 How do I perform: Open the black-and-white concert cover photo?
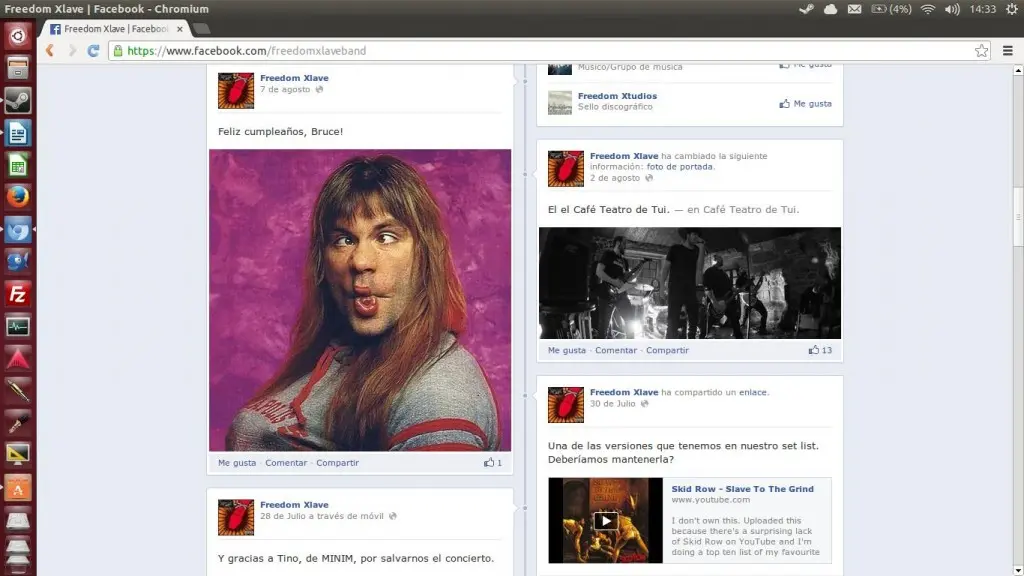pos(690,283)
